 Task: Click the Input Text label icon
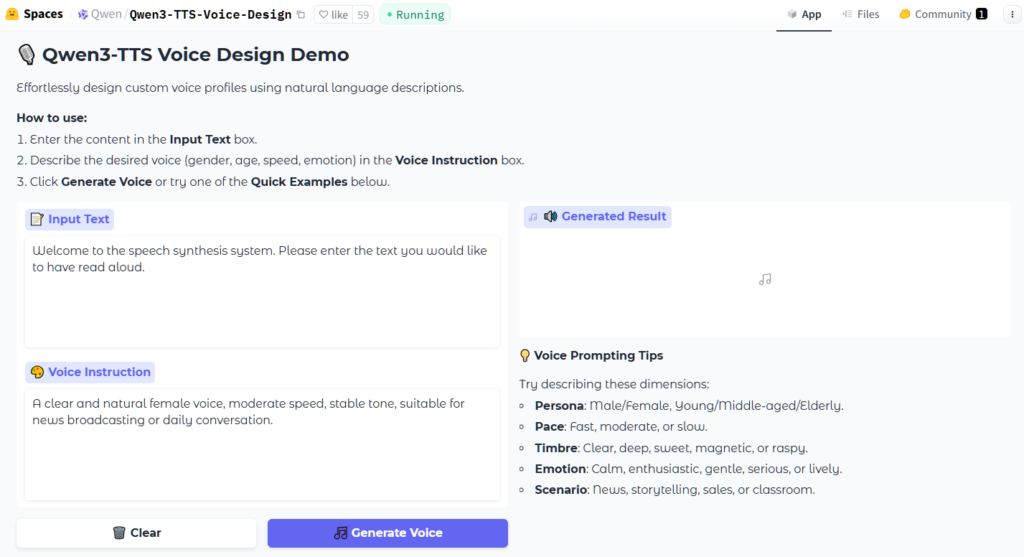(37, 219)
